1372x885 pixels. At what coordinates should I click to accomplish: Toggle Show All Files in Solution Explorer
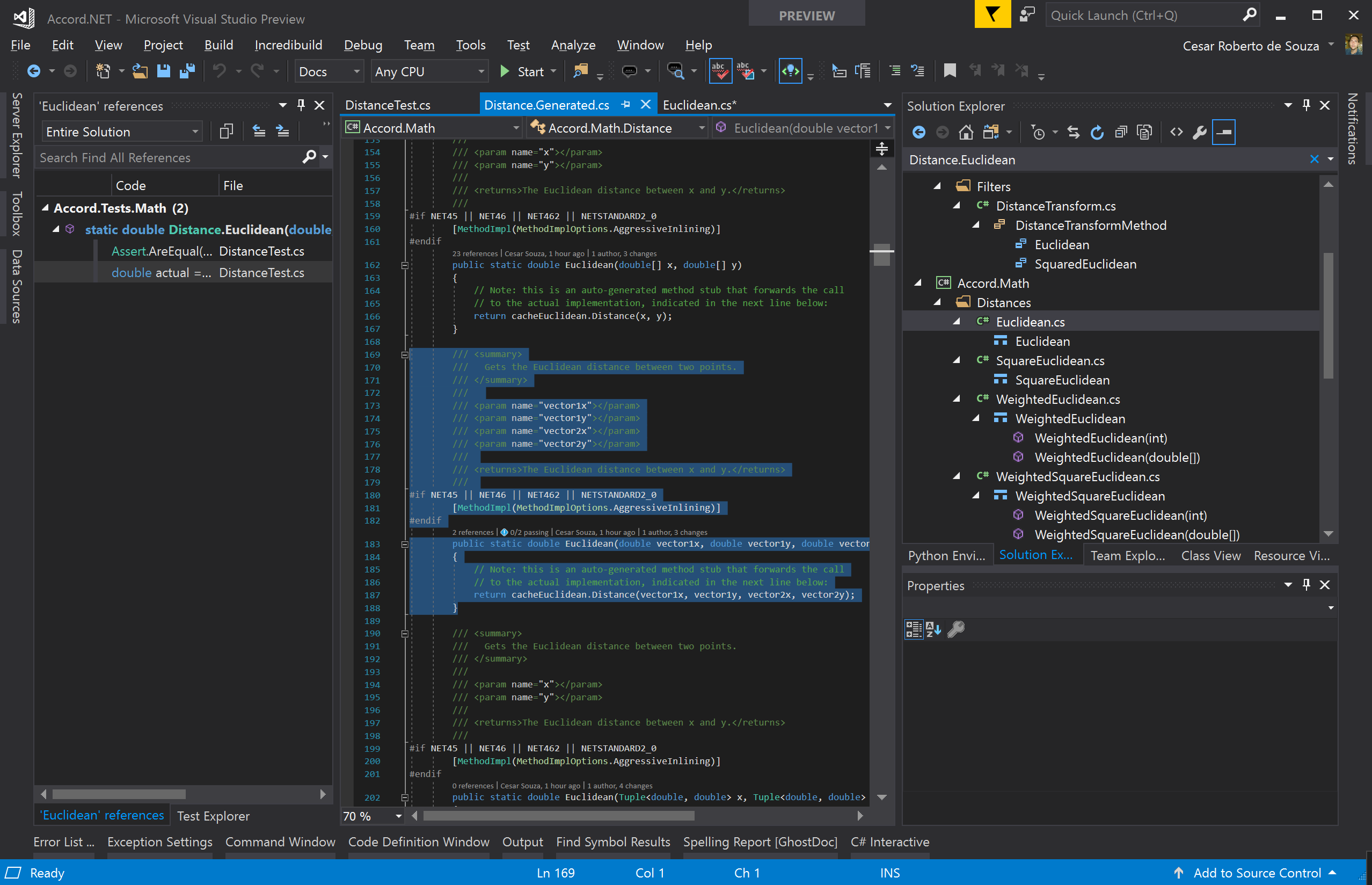1144,133
